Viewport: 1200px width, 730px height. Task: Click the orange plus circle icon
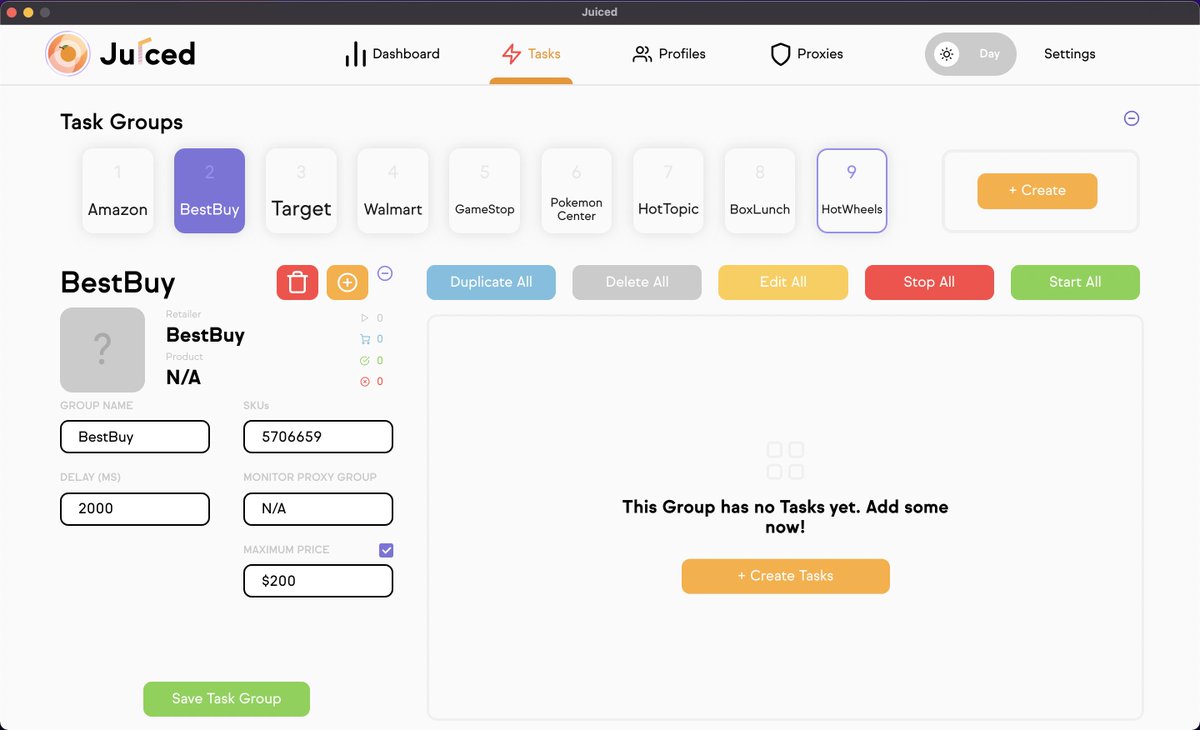point(347,283)
